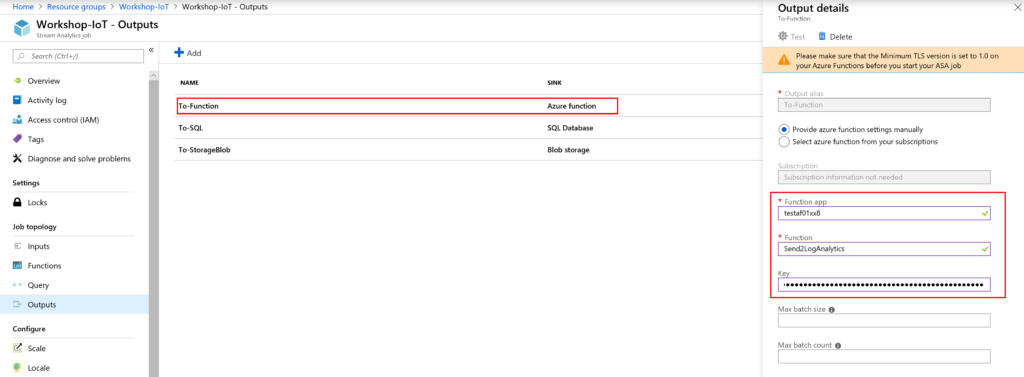Click the search magnifier icon in sidebar

(22, 57)
